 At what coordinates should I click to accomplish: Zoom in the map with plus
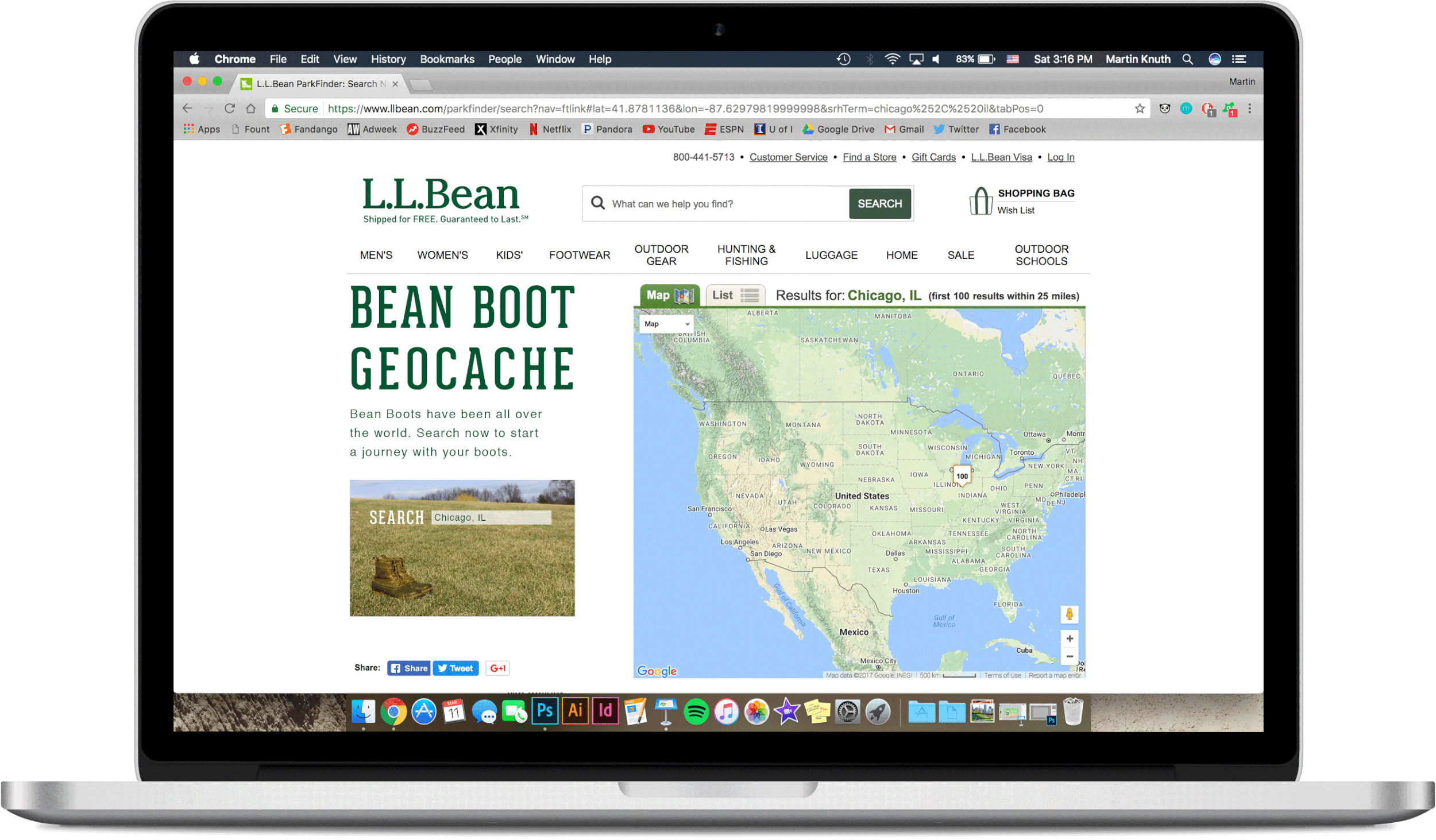point(1069,638)
